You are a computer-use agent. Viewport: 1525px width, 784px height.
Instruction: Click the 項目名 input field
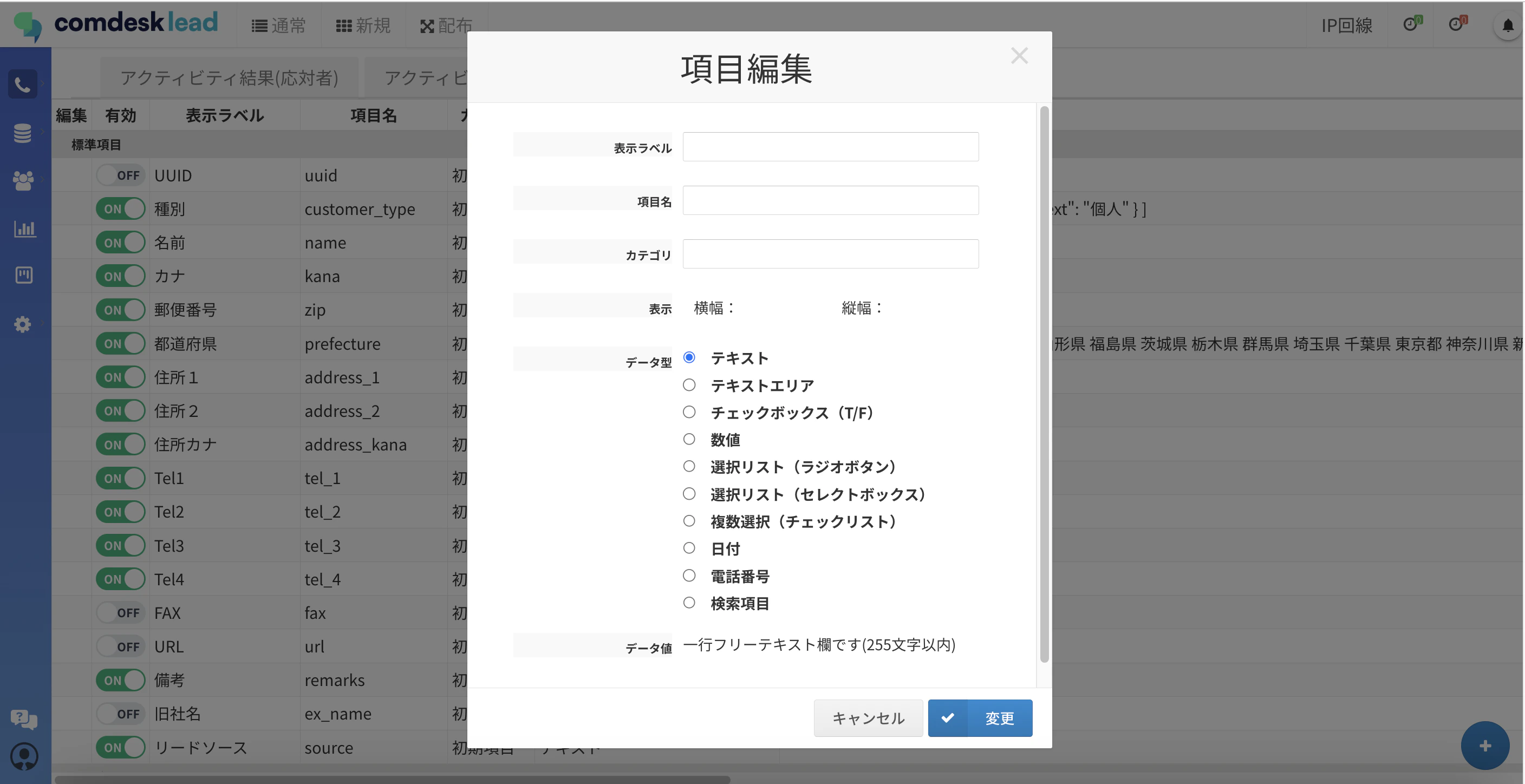coord(830,200)
